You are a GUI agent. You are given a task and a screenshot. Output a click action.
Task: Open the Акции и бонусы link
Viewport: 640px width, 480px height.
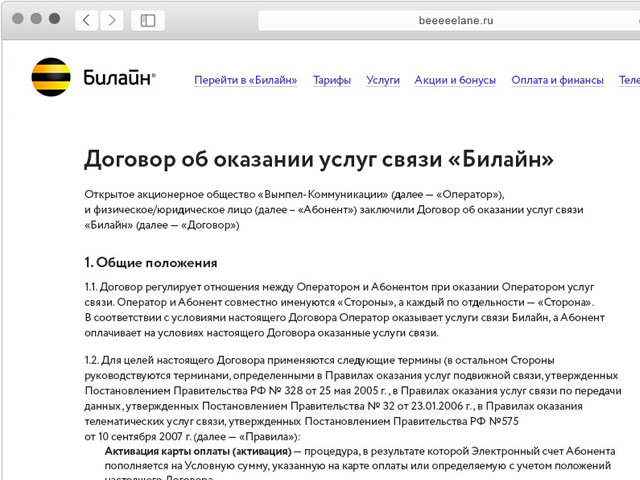pos(455,80)
